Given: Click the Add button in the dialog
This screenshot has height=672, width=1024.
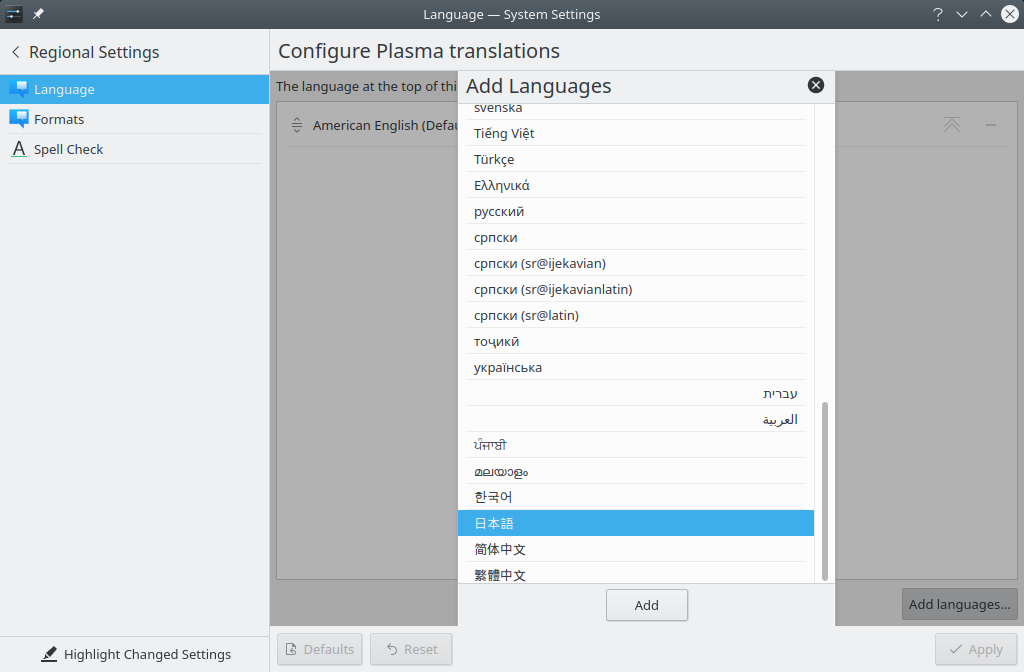Looking at the screenshot, I should tap(647, 605).
